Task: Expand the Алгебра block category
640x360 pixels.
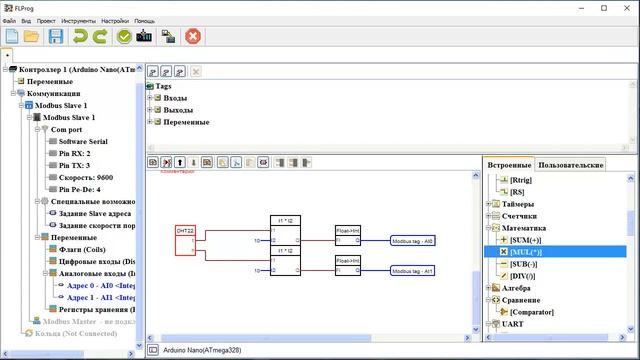Action: point(488,288)
